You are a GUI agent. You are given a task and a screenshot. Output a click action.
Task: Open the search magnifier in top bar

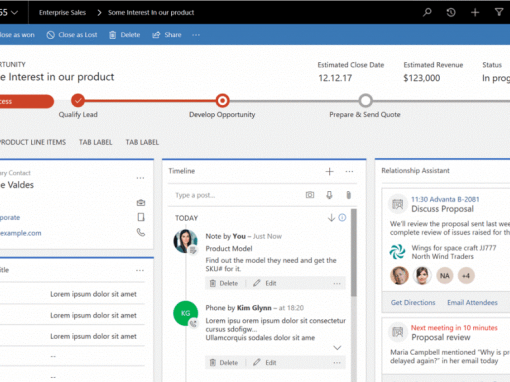click(x=427, y=12)
